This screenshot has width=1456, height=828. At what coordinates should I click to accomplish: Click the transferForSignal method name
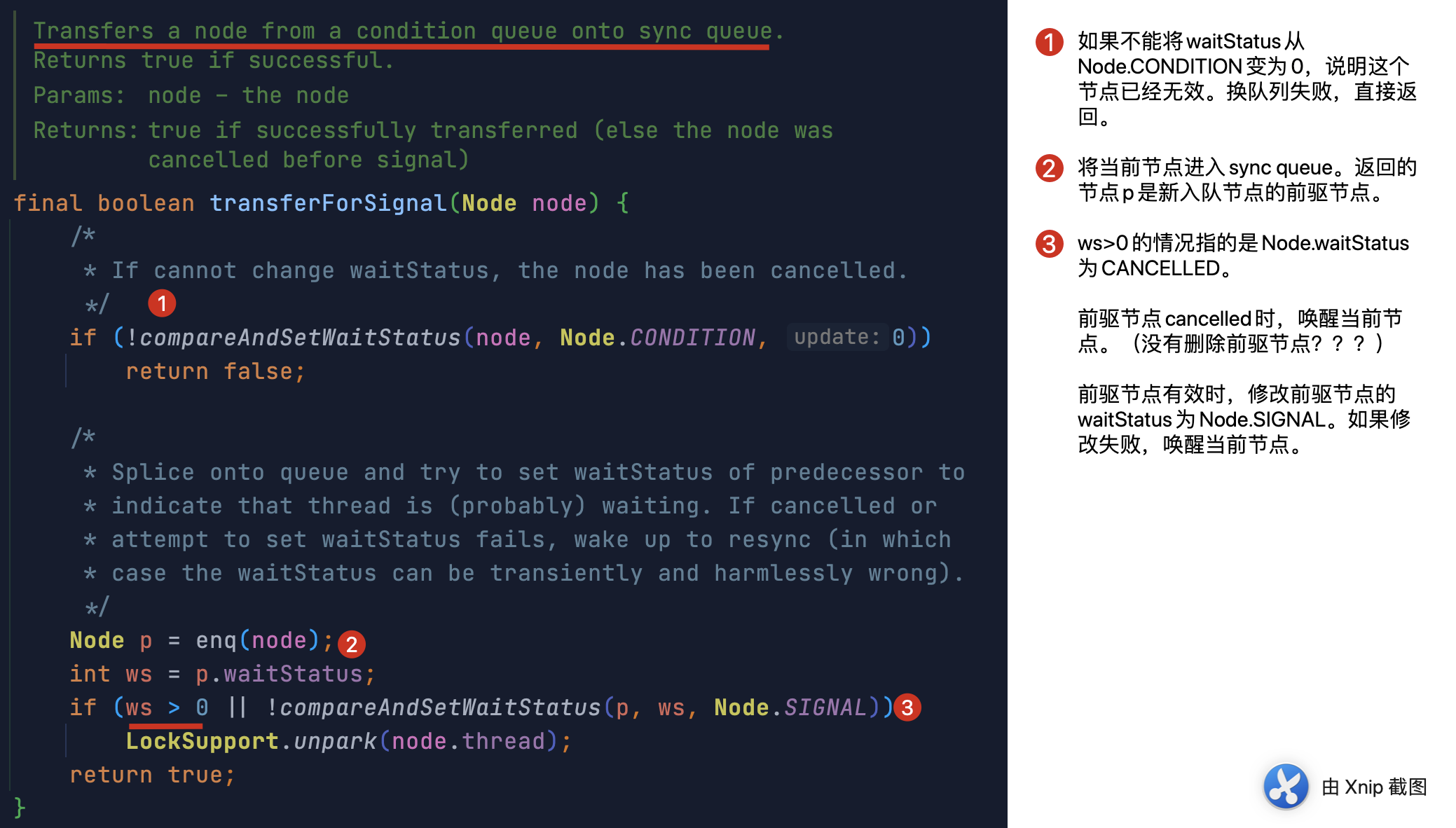point(328,203)
